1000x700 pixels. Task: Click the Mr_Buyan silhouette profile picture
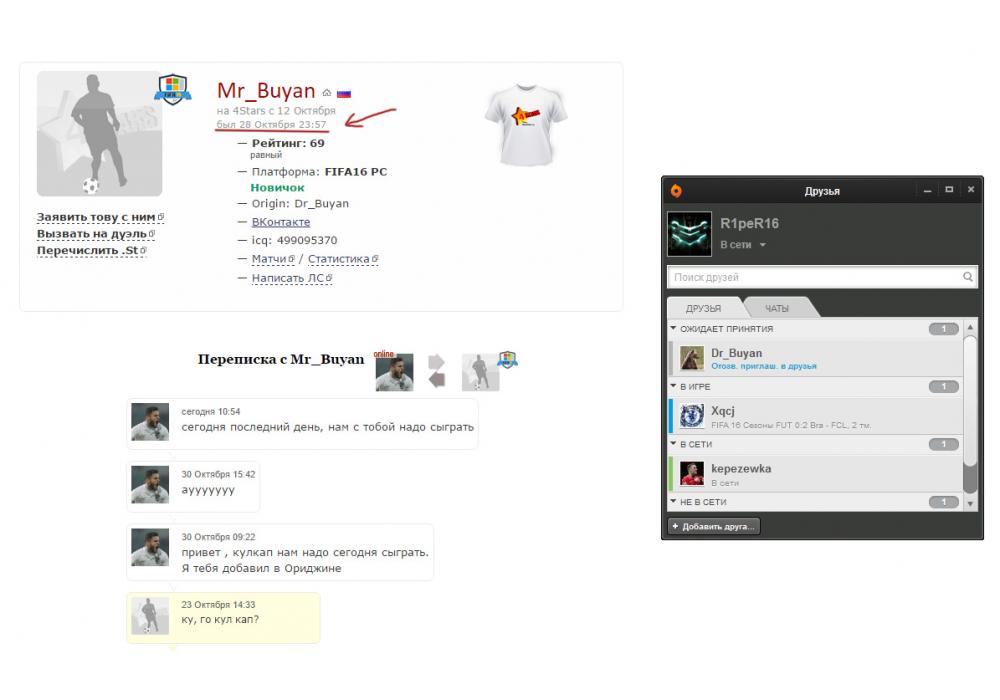pos(99,133)
